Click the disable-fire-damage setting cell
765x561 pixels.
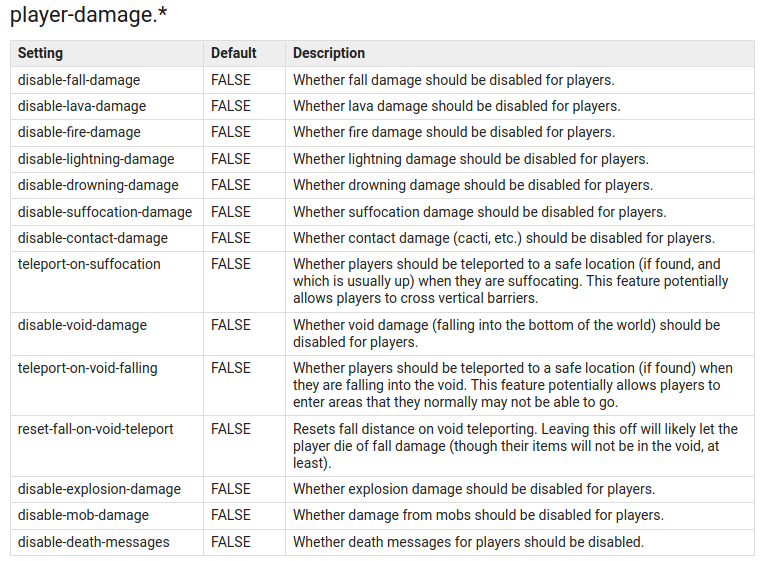point(79,132)
